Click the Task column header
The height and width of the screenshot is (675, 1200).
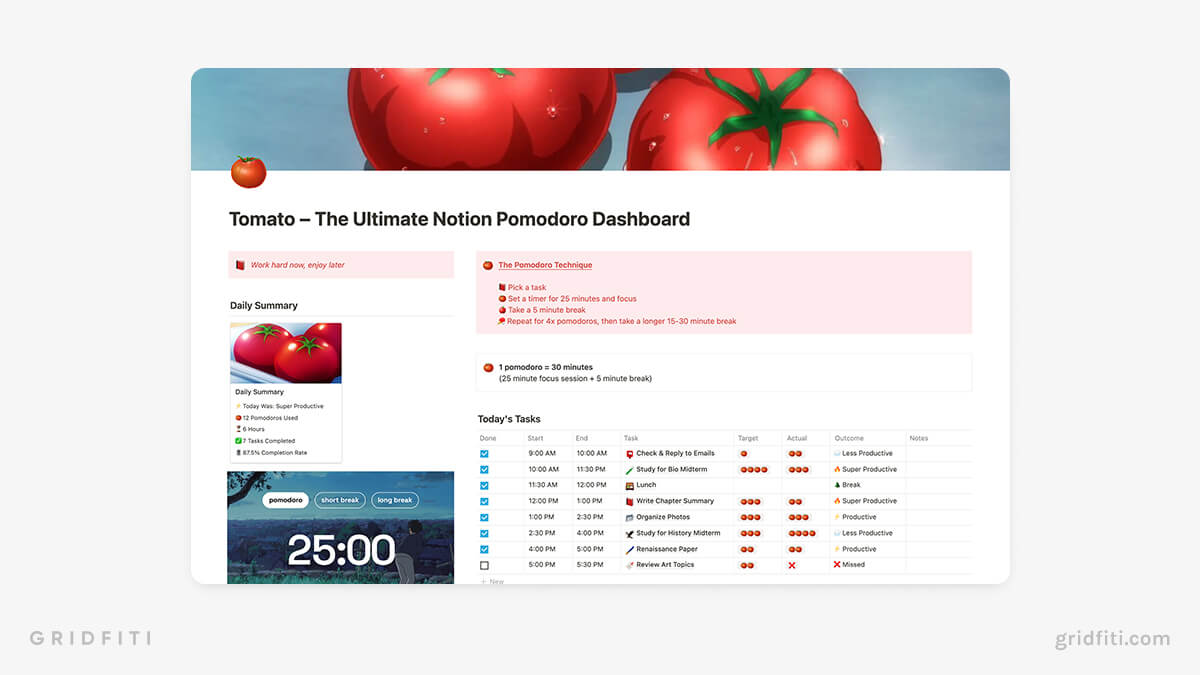point(631,438)
